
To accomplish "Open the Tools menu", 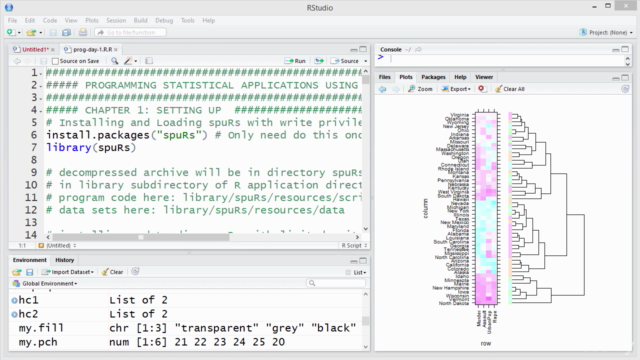I will pos(188,20).
